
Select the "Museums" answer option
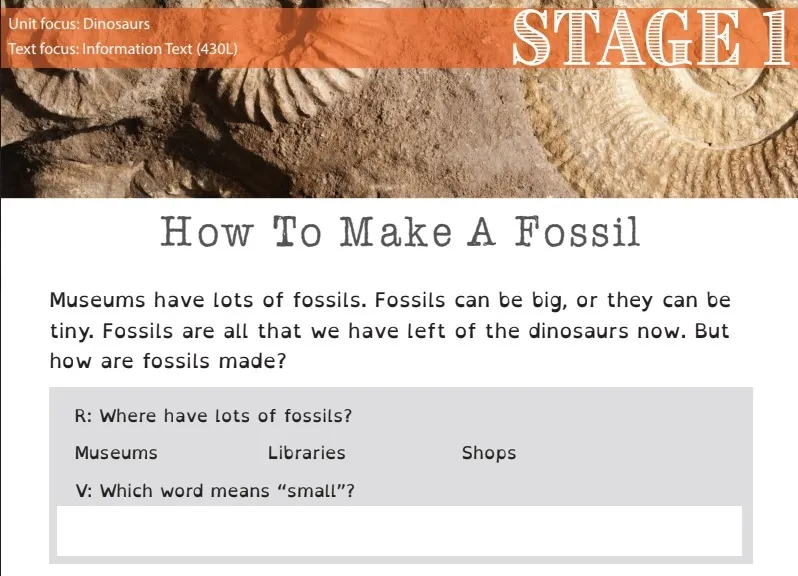pos(116,453)
